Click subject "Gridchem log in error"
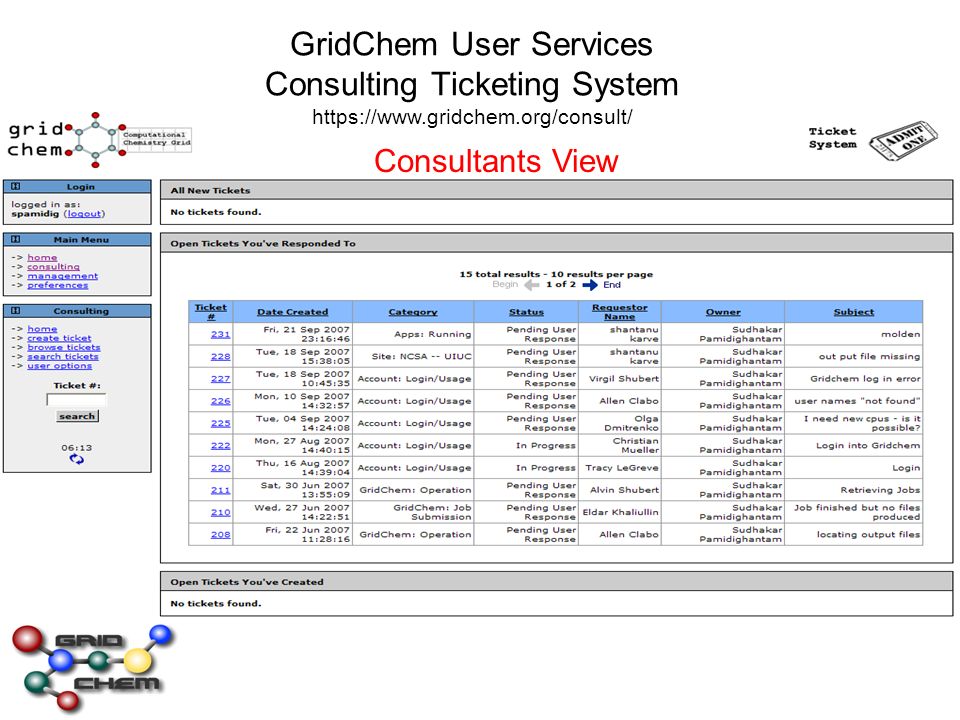 pos(865,379)
